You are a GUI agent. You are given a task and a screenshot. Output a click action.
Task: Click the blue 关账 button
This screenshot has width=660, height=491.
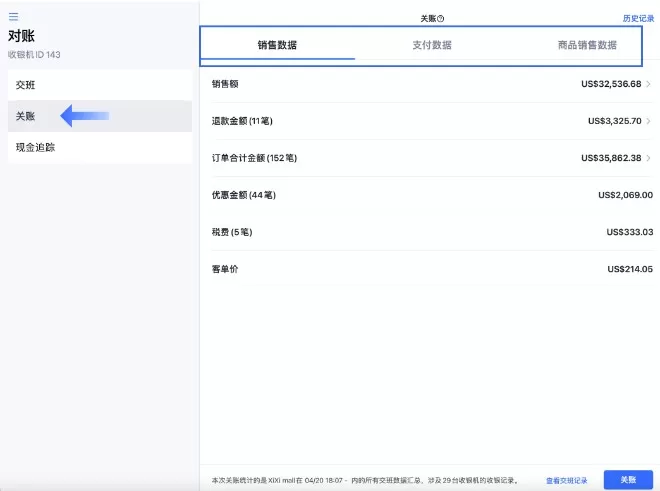point(628,480)
